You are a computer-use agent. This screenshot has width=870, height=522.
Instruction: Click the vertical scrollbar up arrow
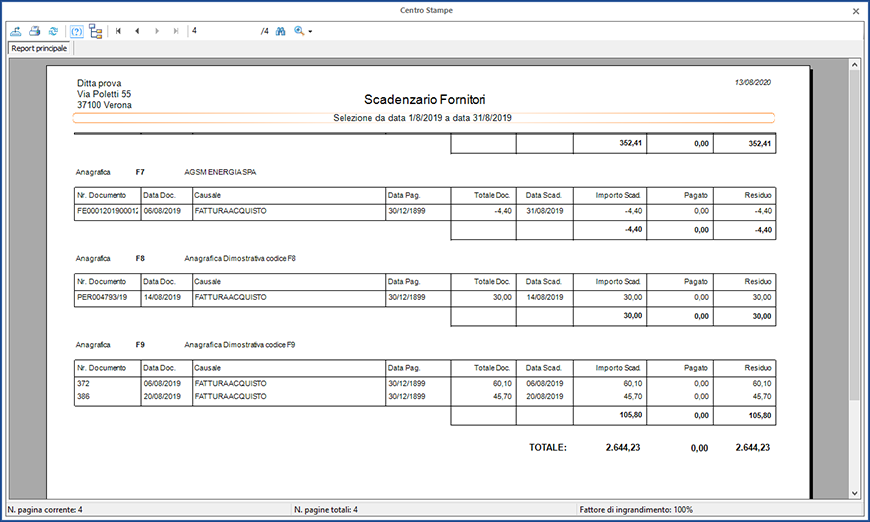855,65
